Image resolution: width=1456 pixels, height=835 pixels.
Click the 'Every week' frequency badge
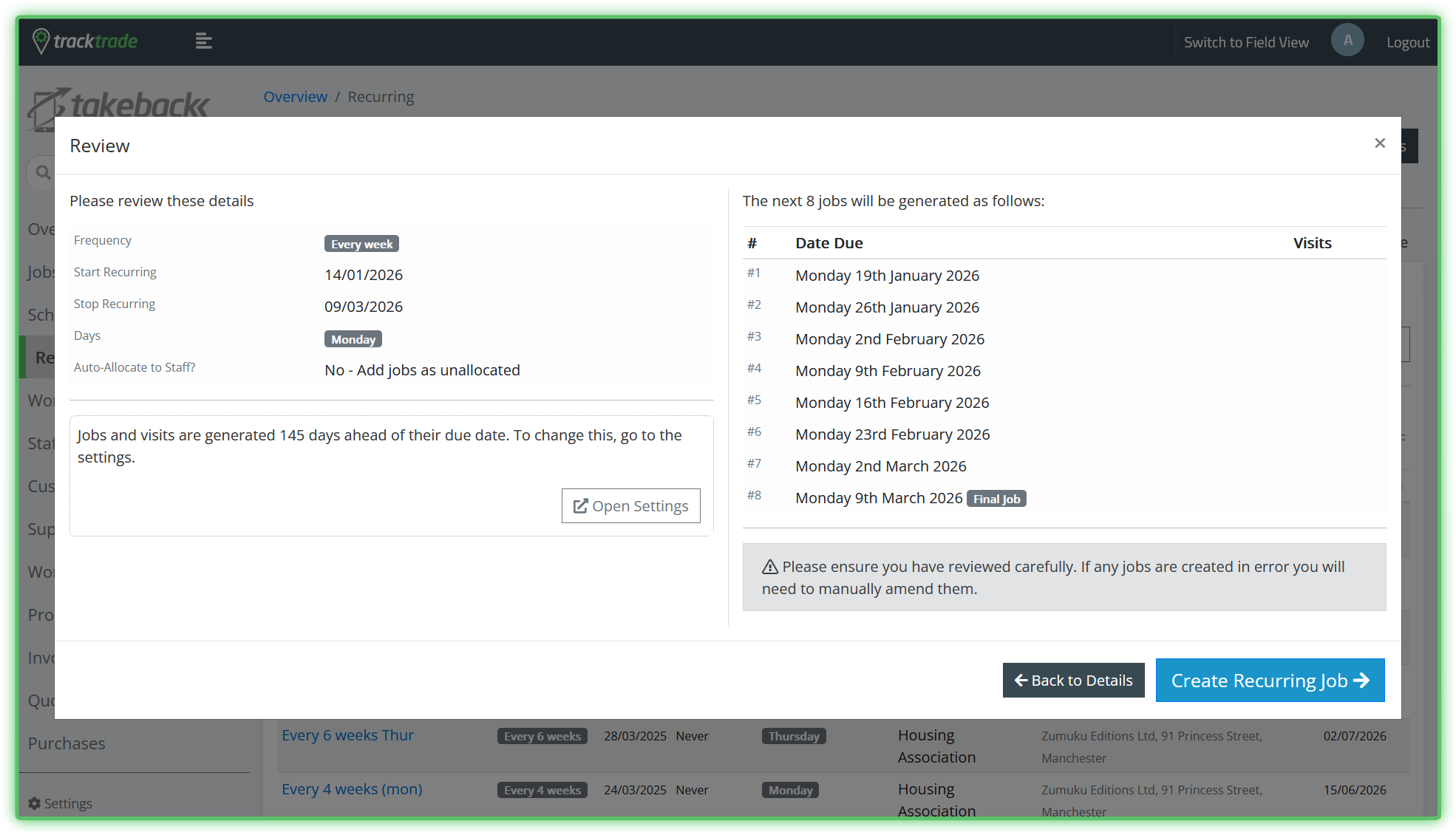(361, 244)
